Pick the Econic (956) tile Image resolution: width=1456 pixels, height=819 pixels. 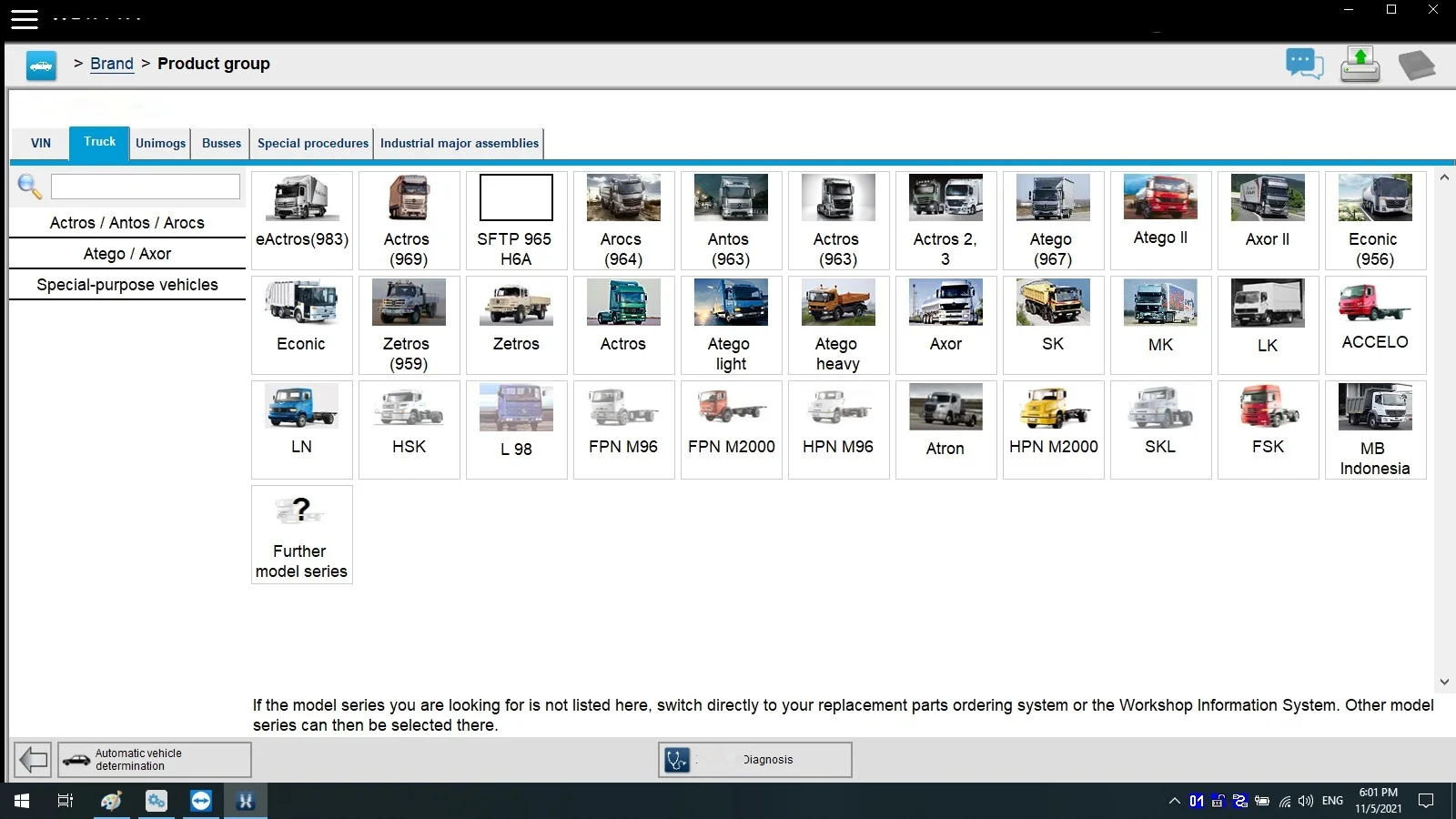pos(1376,220)
